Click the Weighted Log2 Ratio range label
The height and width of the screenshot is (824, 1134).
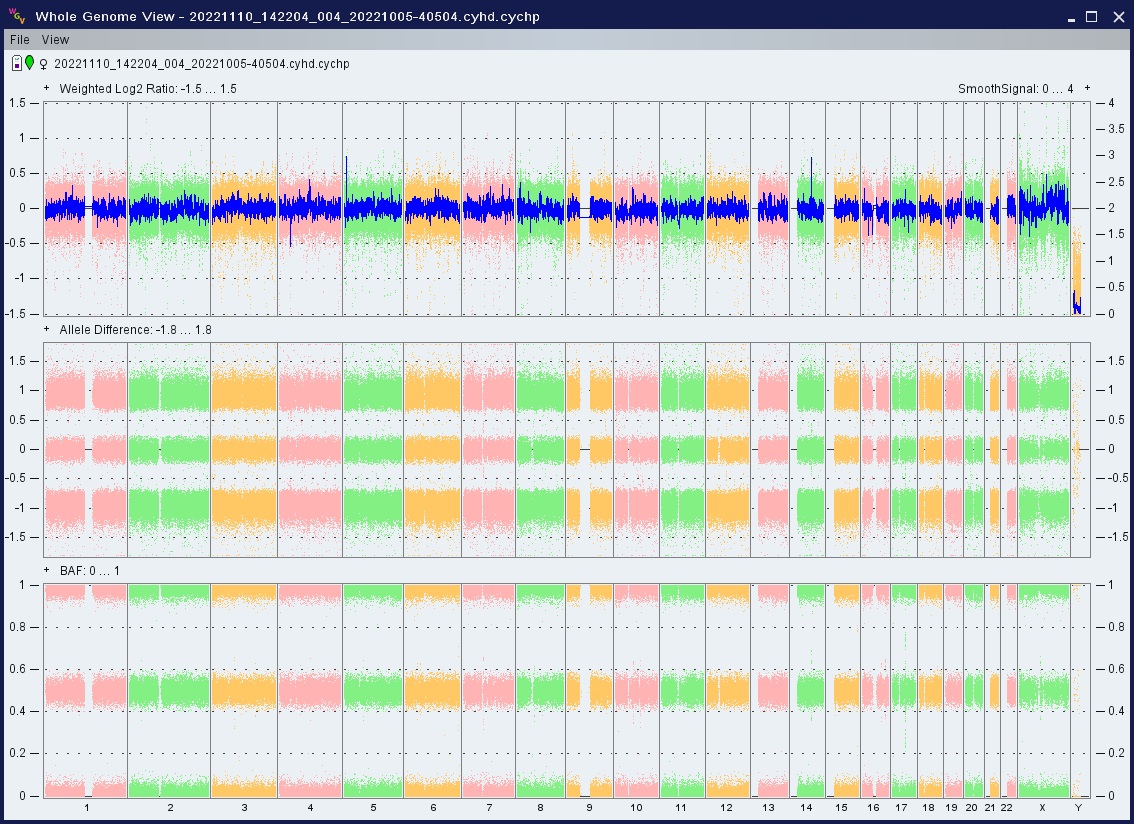[x=148, y=89]
